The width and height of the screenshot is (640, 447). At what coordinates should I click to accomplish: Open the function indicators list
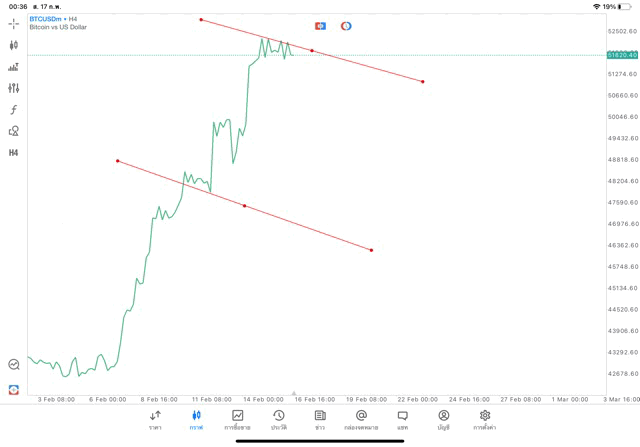14,110
